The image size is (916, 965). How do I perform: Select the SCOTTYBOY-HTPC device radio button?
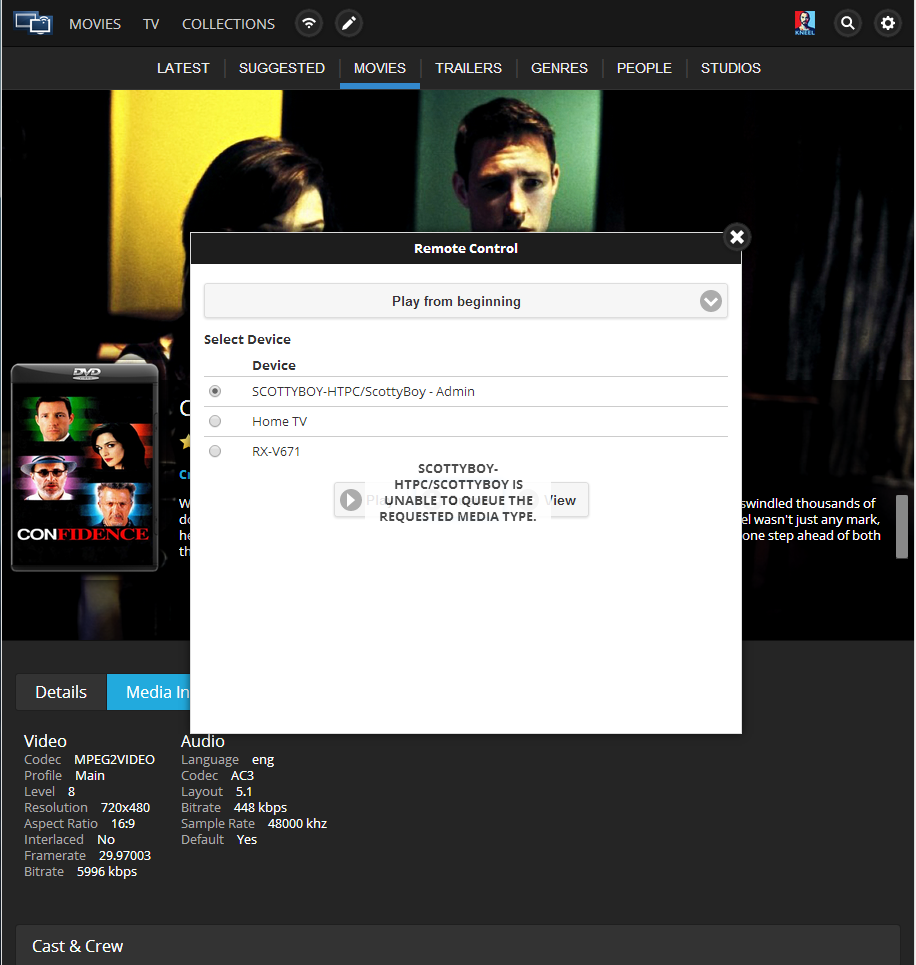pyautogui.click(x=214, y=391)
